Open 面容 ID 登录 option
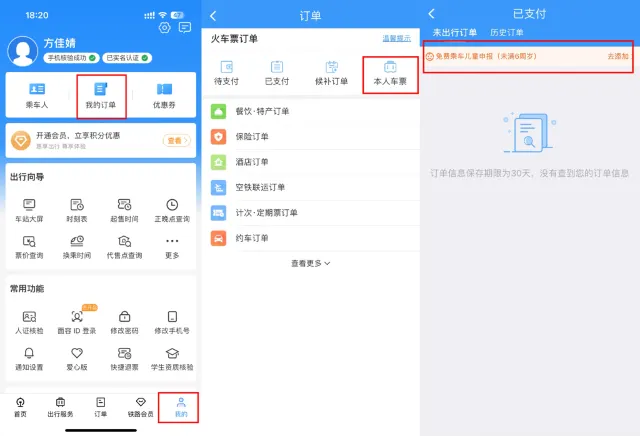The height and width of the screenshot is (436, 640). 77,323
